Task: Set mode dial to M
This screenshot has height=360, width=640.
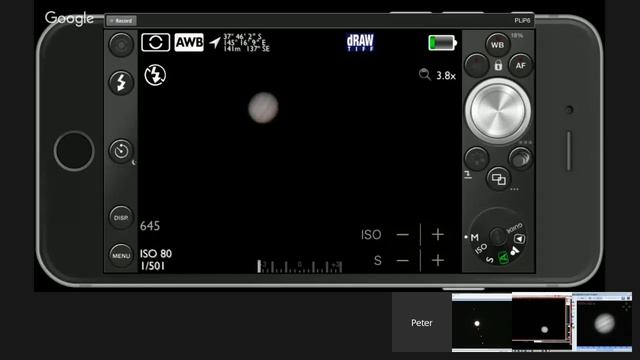Action: (x=474, y=237)
